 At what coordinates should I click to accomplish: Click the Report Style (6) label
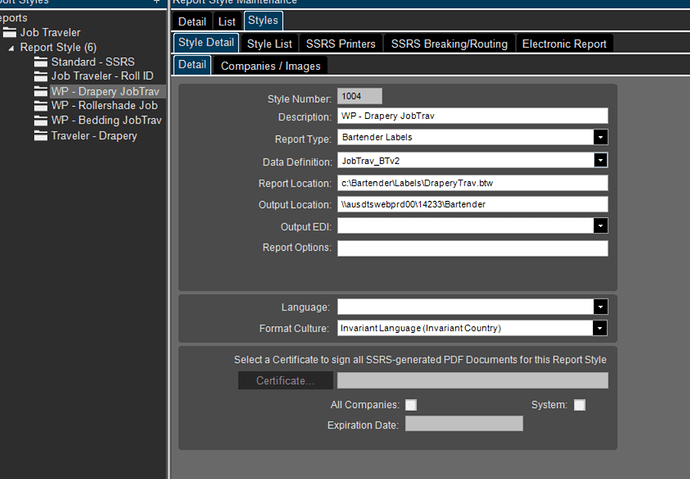[x=58, y=48]
